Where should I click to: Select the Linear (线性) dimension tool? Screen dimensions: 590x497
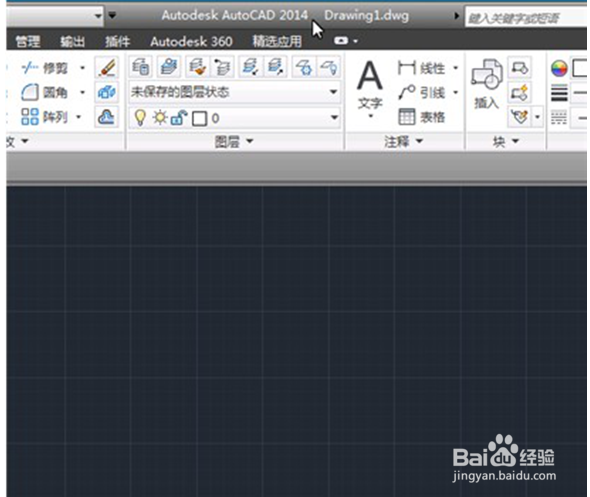point(421,68)
